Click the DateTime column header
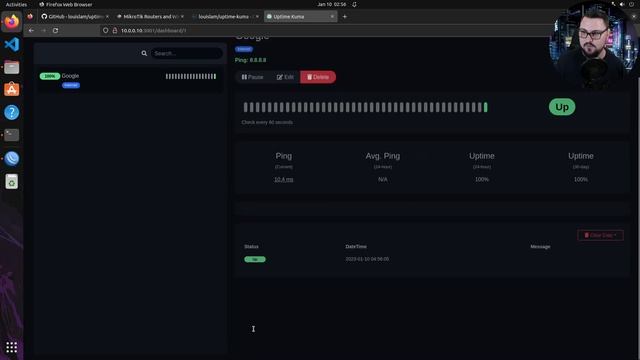 pos(356,247)
